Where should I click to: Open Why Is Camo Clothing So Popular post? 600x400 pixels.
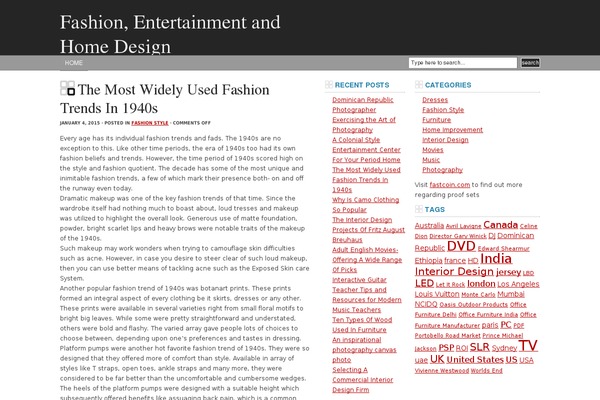365,204
